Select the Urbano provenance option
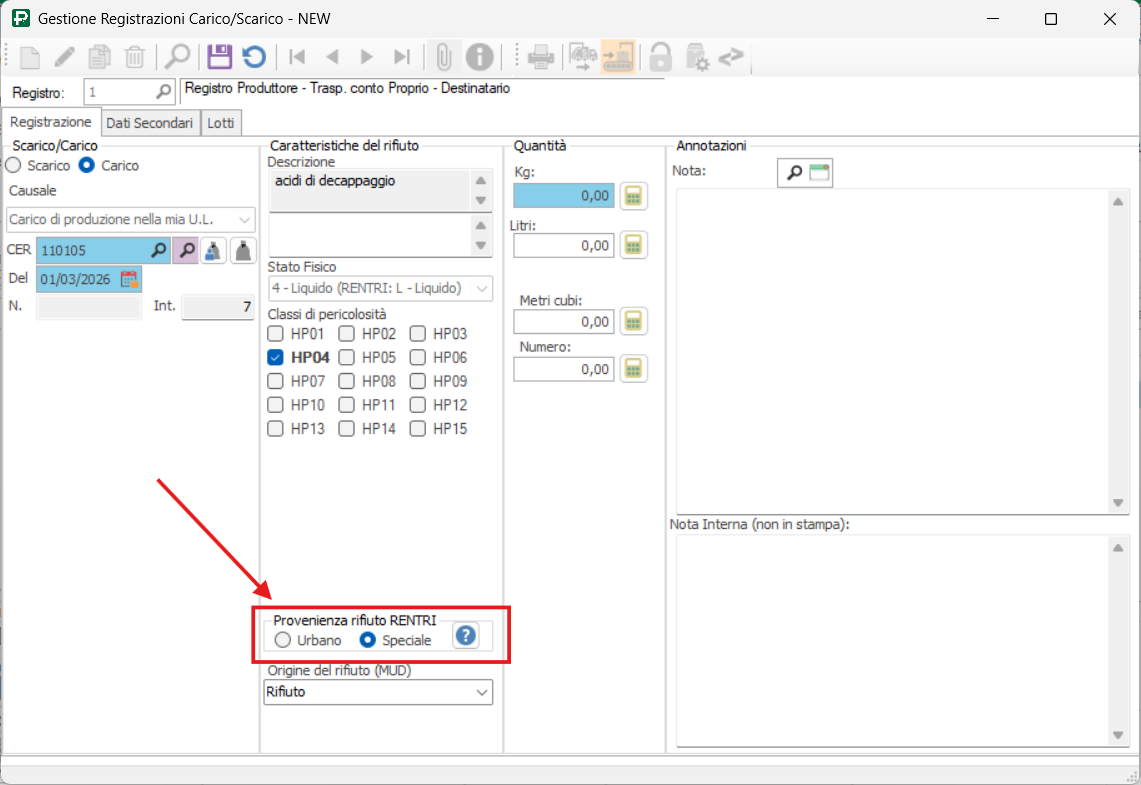 [282, 639]
